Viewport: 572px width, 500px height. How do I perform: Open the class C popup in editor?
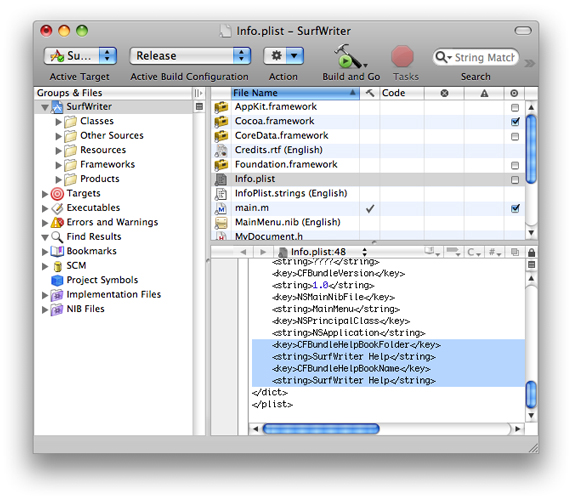coord(474,252)
